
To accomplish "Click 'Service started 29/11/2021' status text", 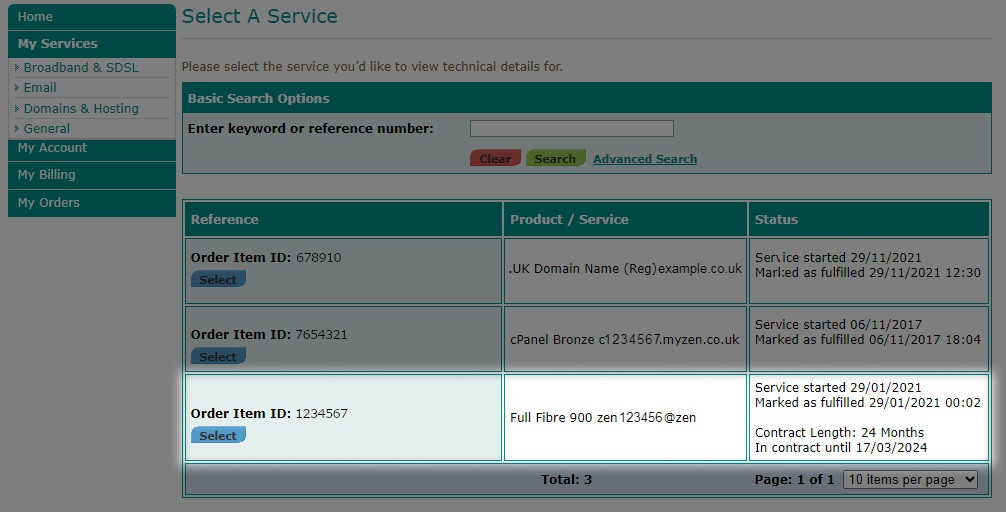I will [x=838, y=257].
